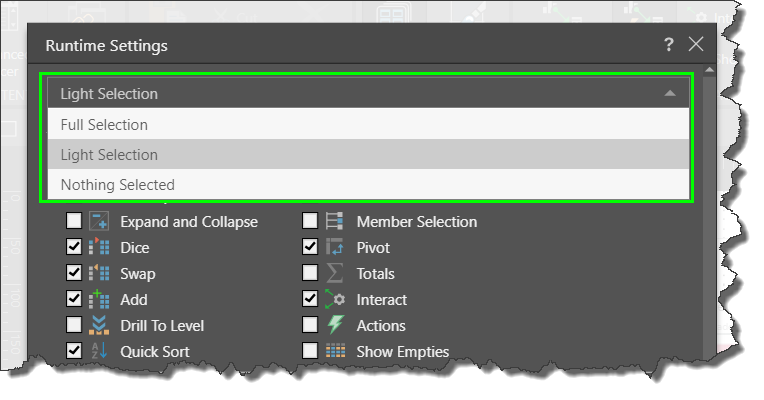Image resolution: width=764 pixels, height=400 pixels.
Task: Close the Runtime Settings dialog
Action: (x=696, y=45)
